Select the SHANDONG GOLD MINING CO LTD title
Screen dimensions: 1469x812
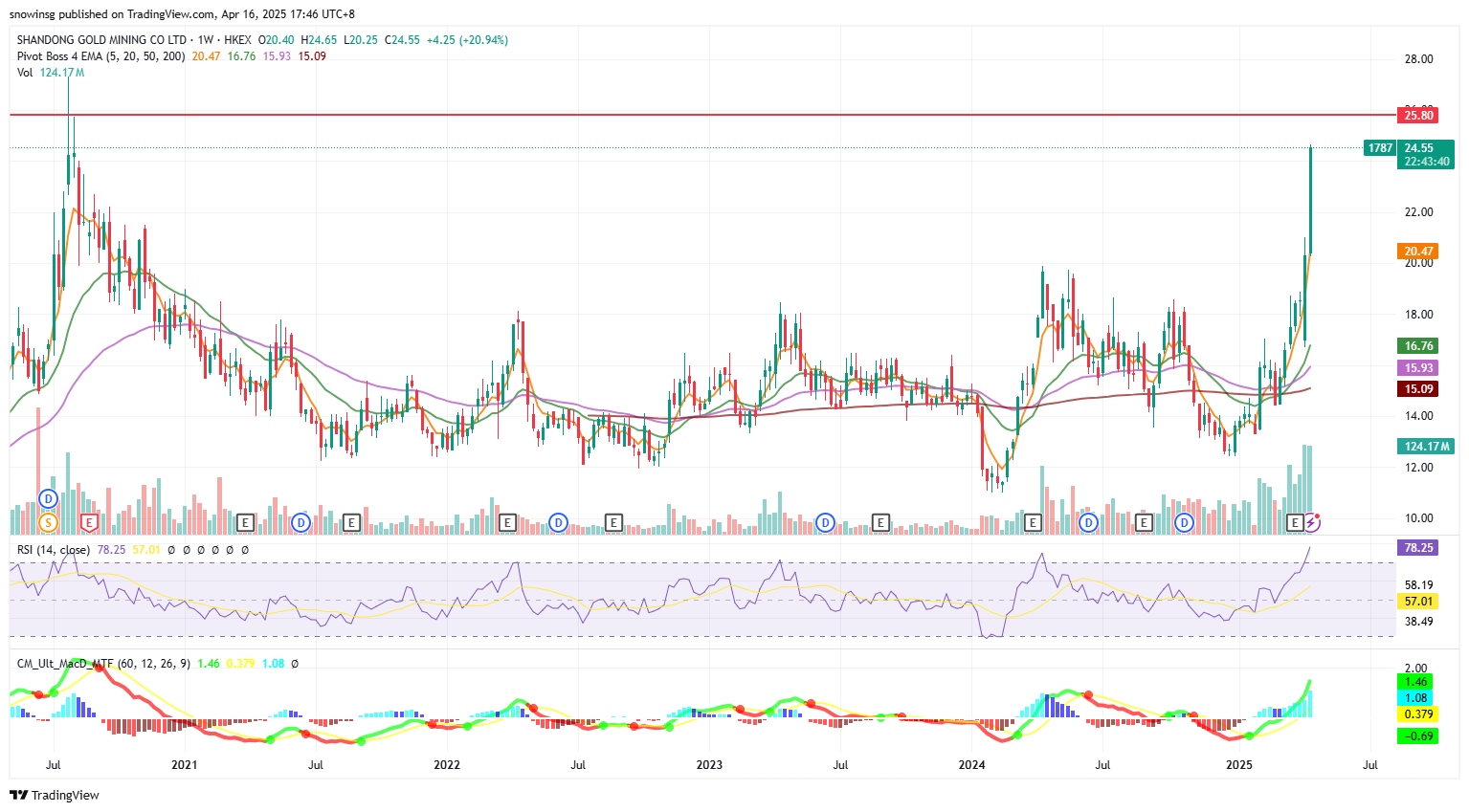coord(101,40)
